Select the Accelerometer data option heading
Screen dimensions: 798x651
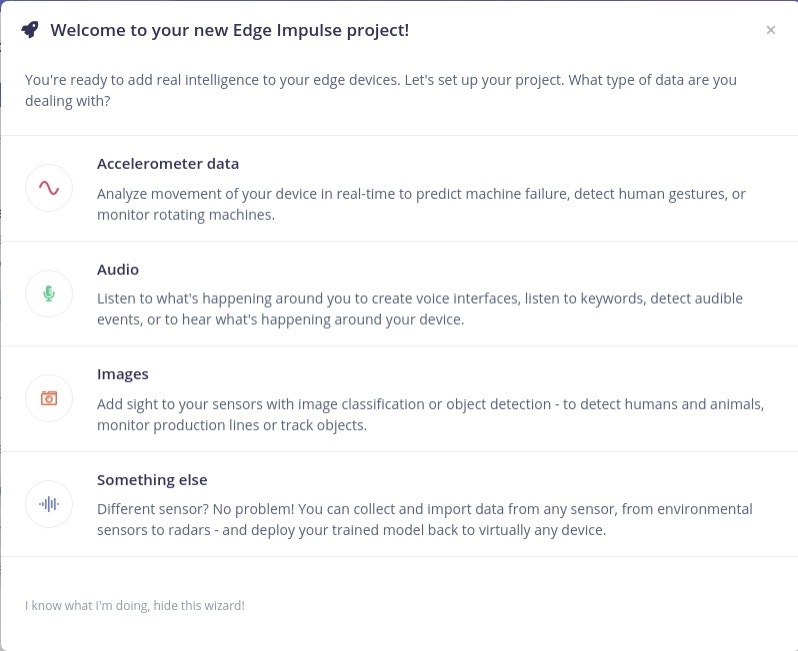point(168,163)
